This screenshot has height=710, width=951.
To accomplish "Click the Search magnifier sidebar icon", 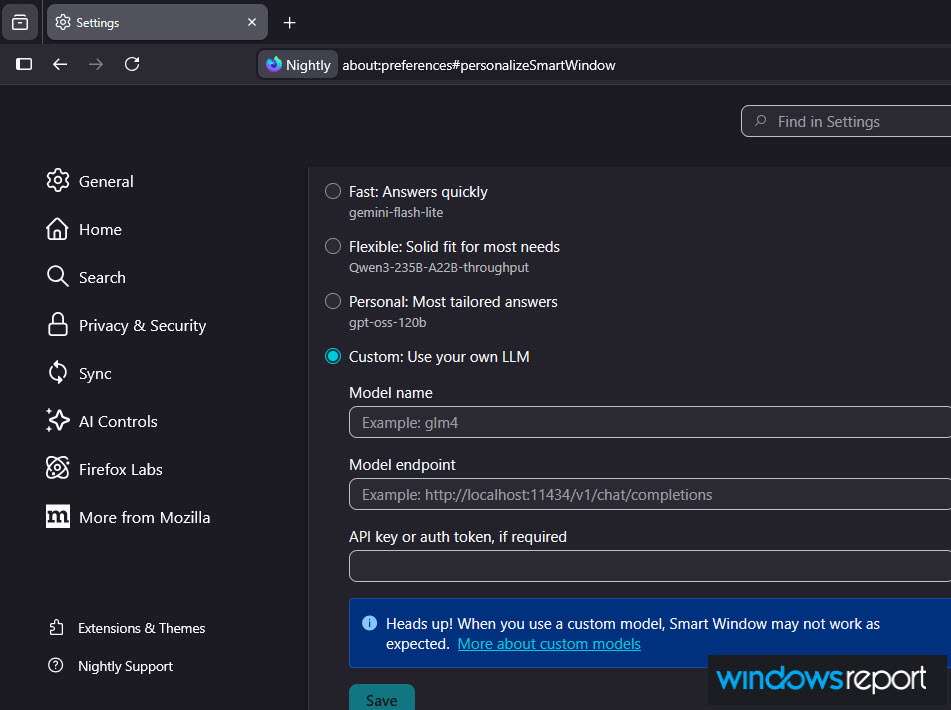I will (58, 276).
